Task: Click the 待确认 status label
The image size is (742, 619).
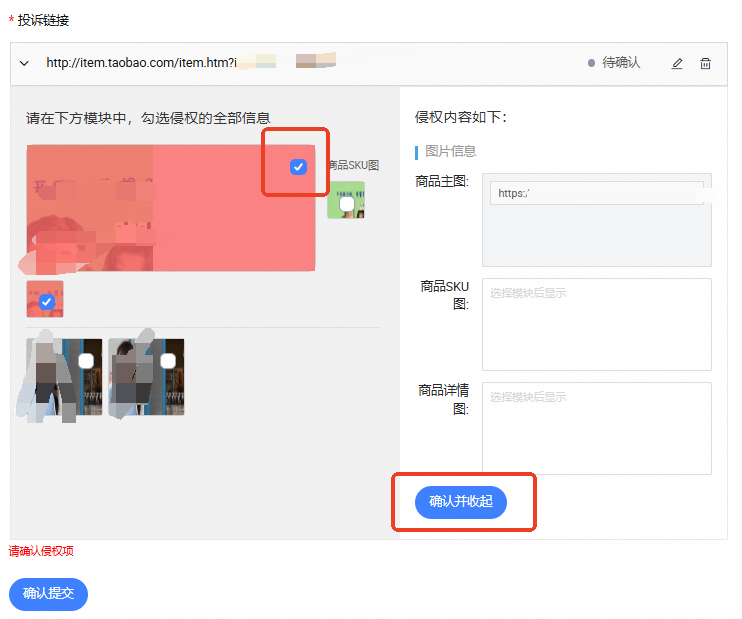Action: point(621,62)
